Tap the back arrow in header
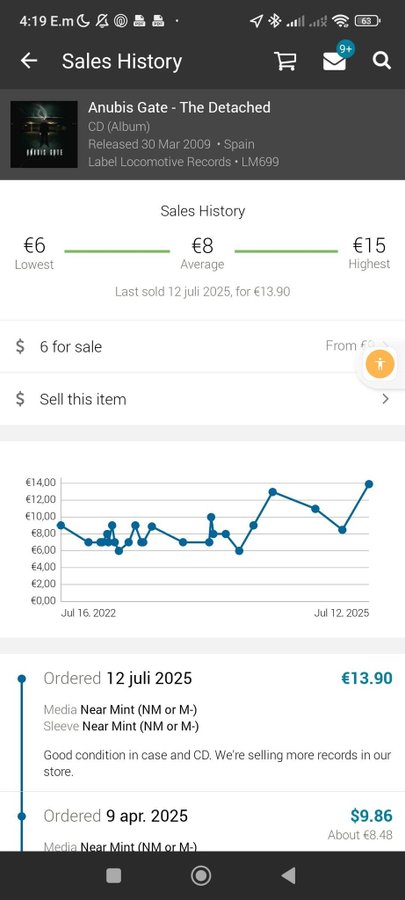This screenshot has height=900, width=405. pos(29,61)
